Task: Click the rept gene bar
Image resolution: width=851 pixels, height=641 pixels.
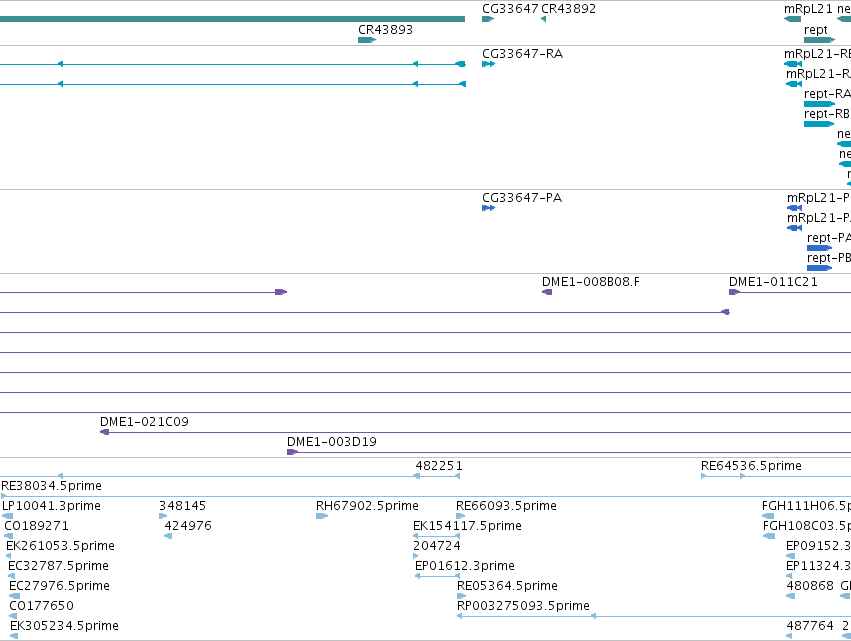Action: pyautogui.click(x=819, y=40)
